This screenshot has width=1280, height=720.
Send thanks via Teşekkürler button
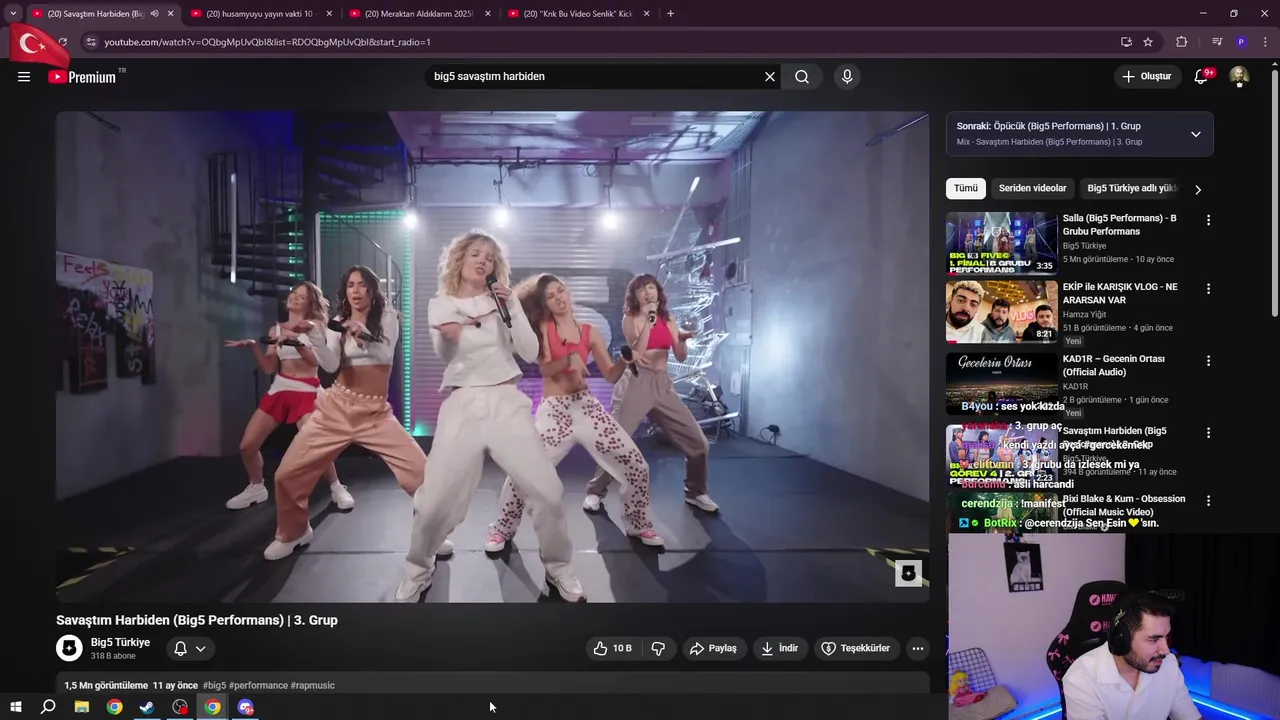[x=856, y=648]
